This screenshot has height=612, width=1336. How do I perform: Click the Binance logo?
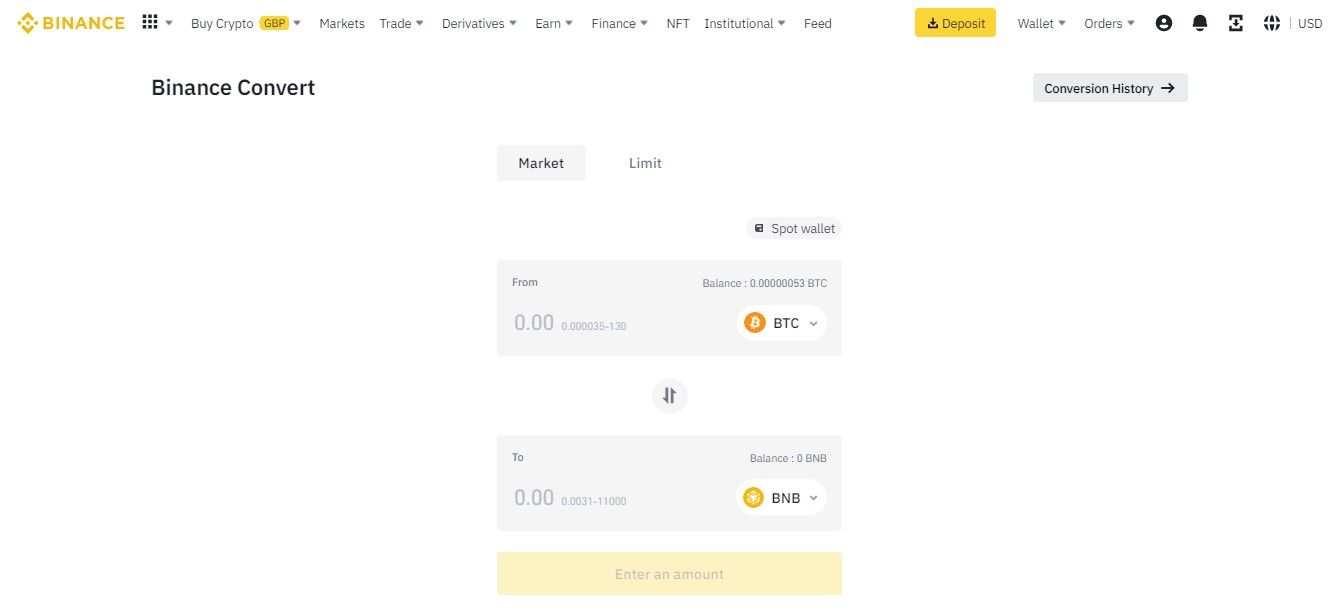(71, 23)
